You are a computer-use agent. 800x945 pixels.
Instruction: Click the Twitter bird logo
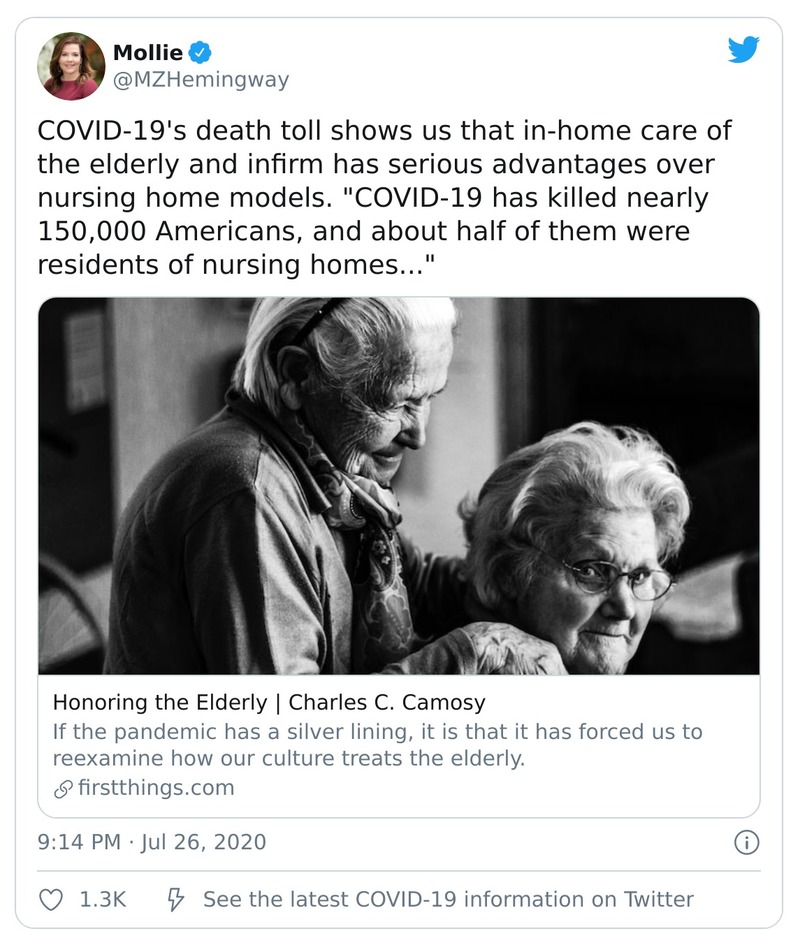[x=743, y=50]
